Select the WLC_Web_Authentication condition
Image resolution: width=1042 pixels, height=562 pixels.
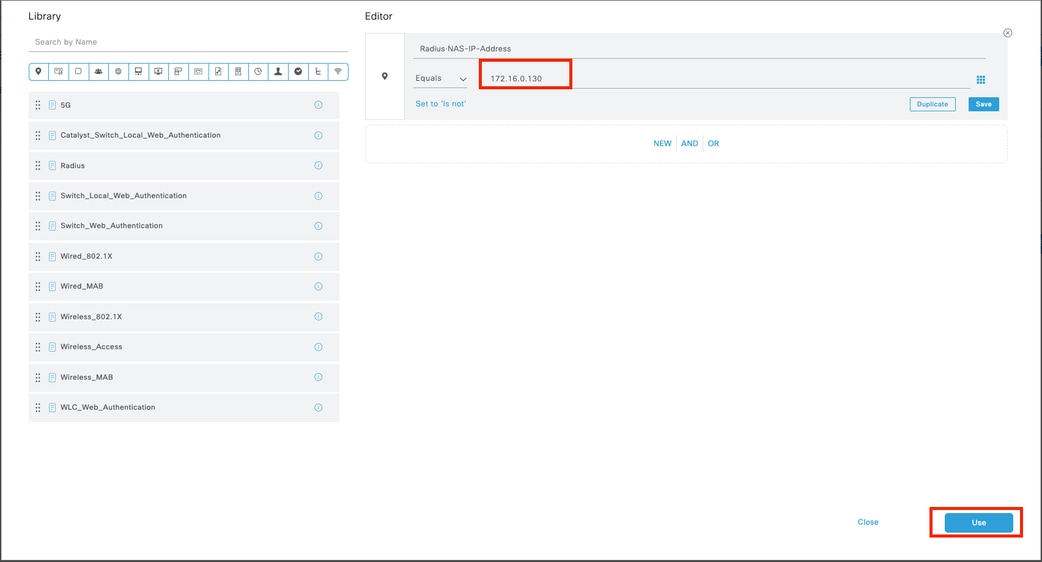point(183,407)
